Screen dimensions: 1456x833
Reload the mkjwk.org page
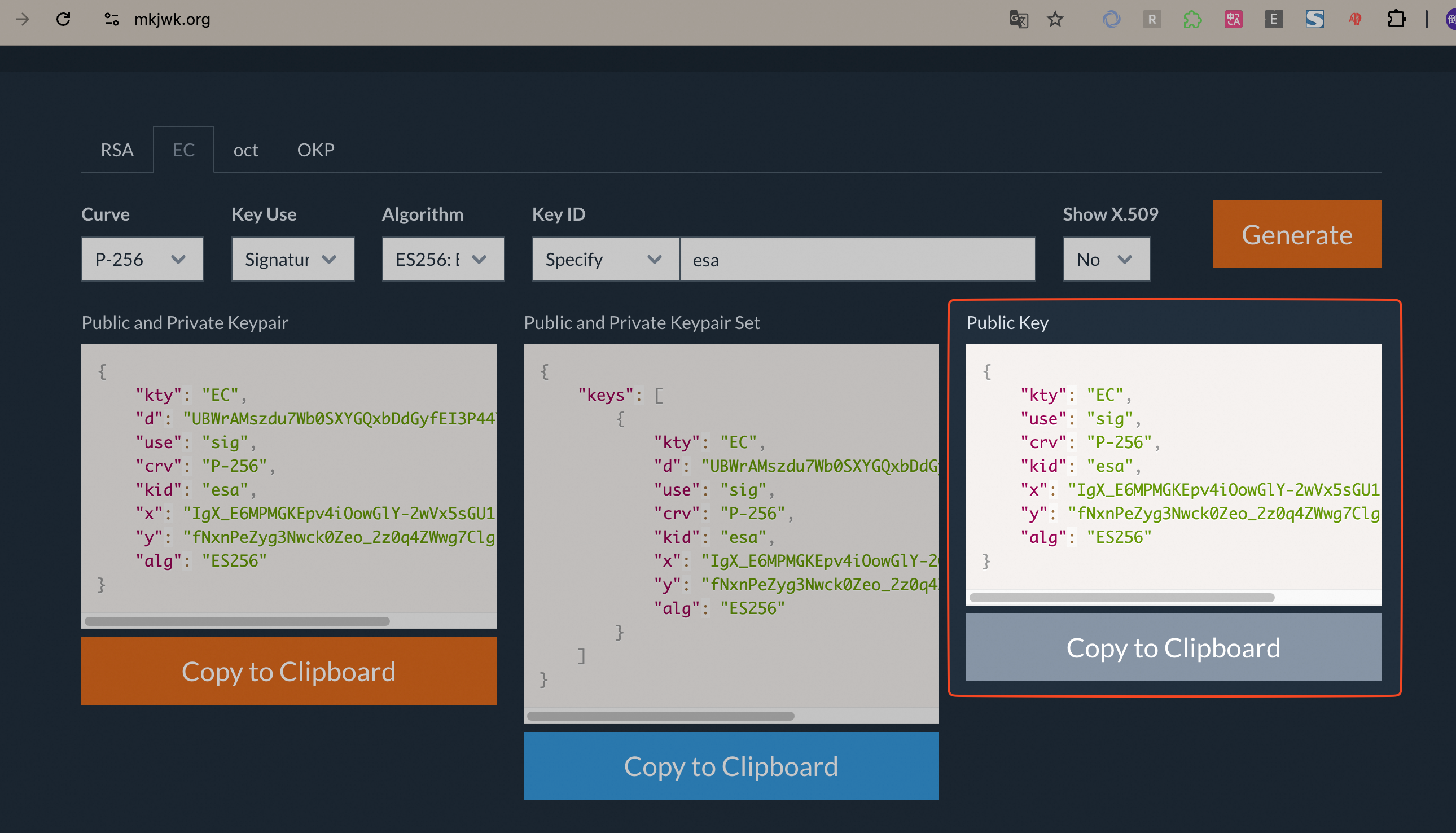point(64,19)
